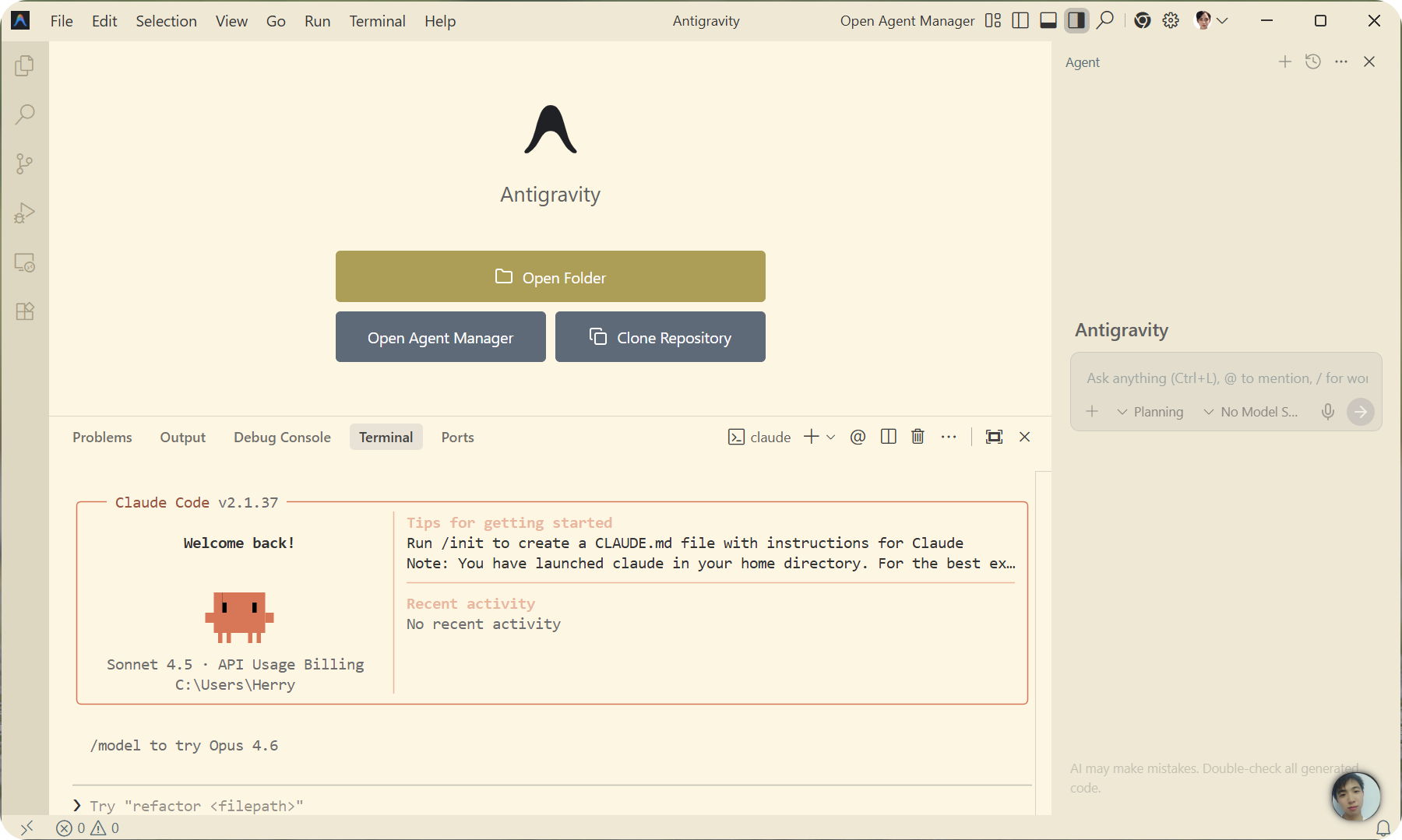Open Agent conversation history
This screenshot has width=1402, height=840.
click(x=1313, y=62)
